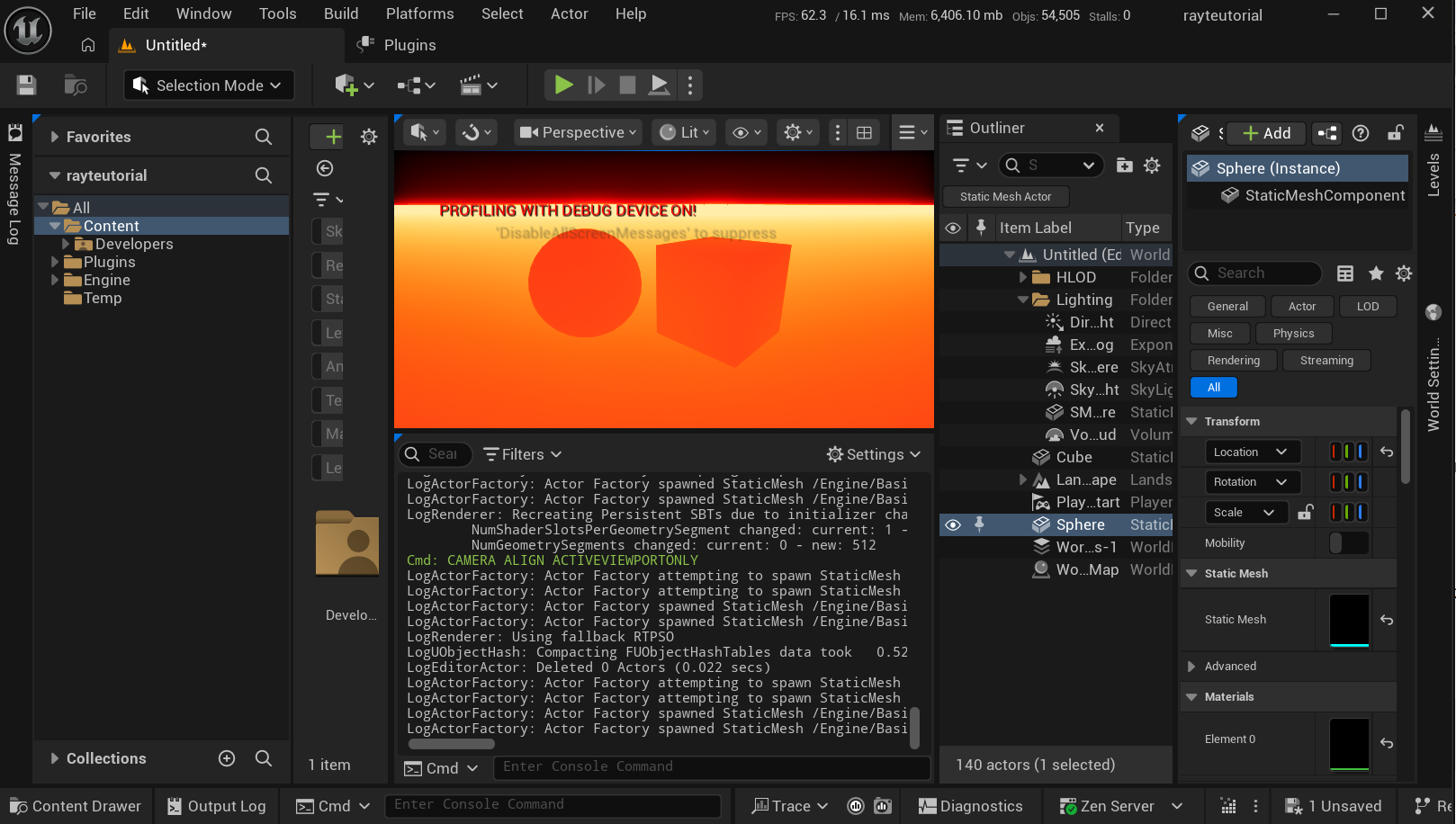Screen dimensions: 1456x824
Task: Save the current level with disk icon
Action: [x=27, y=85]
